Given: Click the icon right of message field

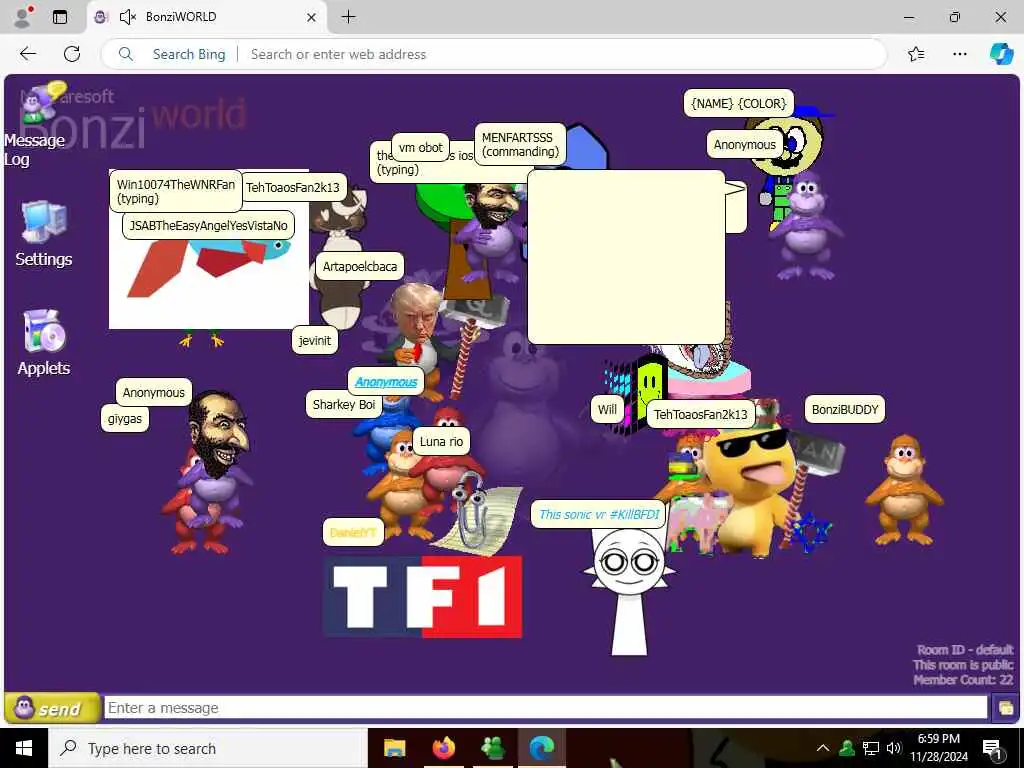Looking at the screenshot, I should coord(1004,708).
